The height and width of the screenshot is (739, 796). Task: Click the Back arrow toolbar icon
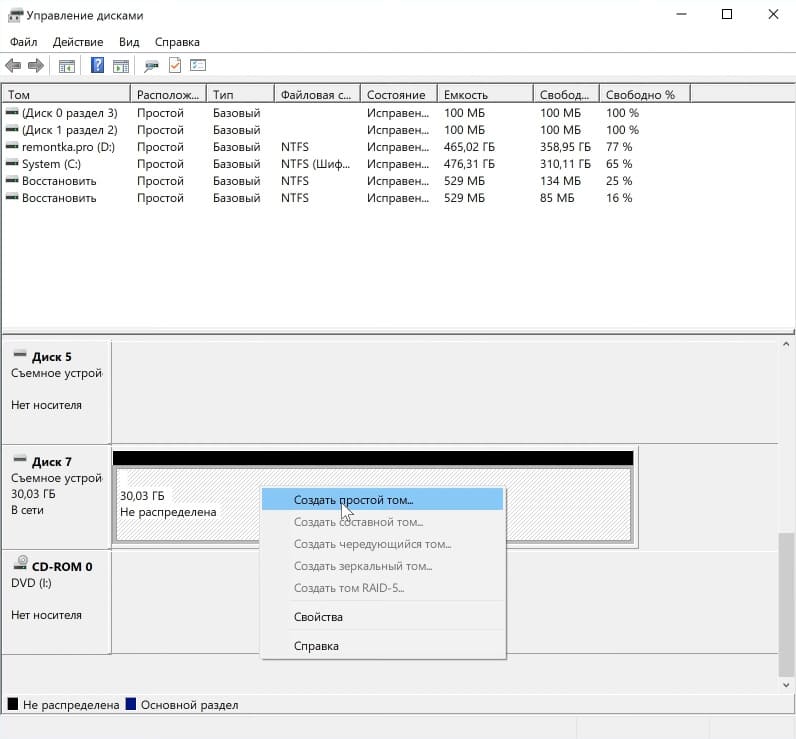(13, 65)
